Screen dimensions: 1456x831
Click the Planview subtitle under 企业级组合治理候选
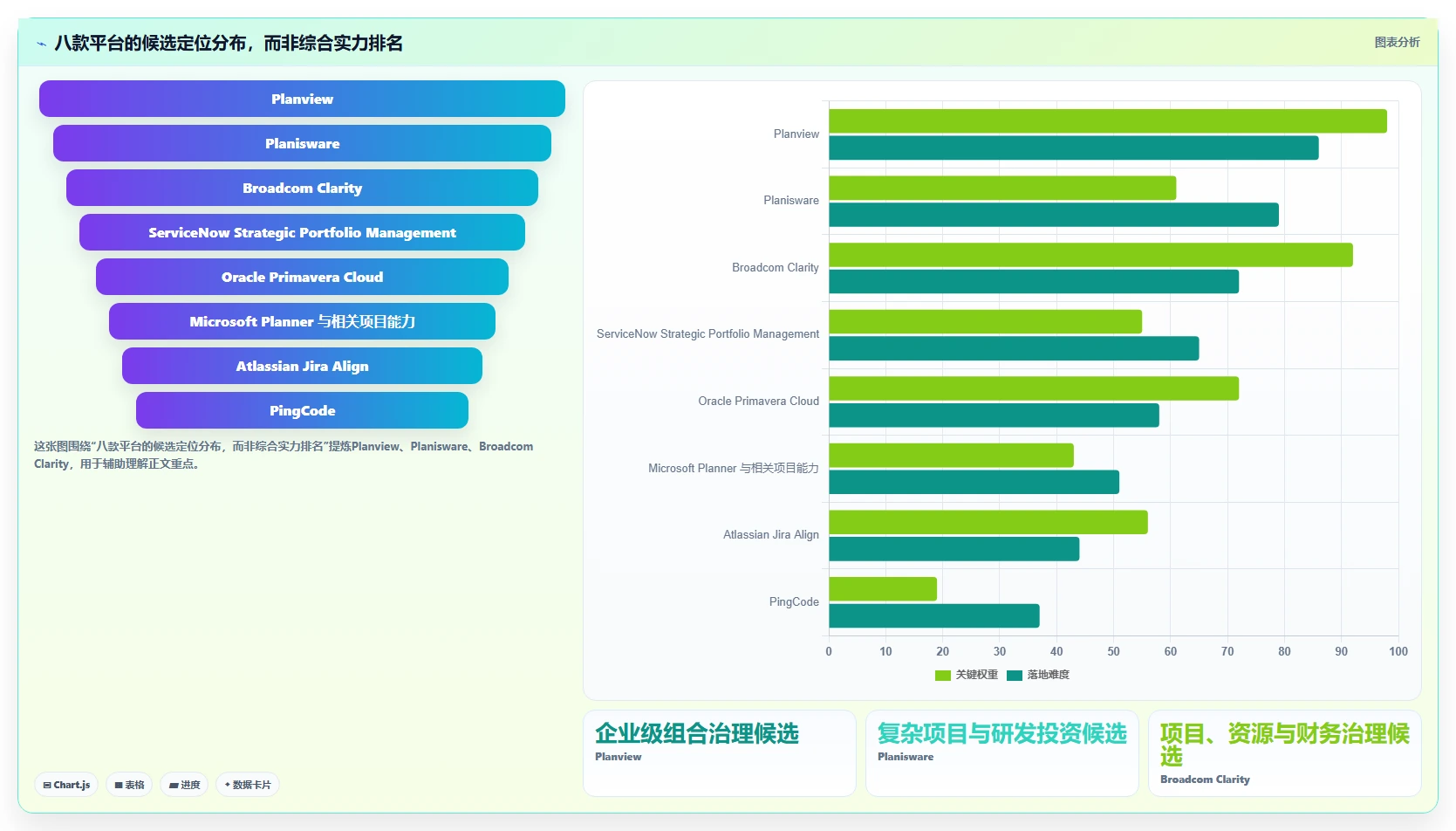point(619,757)
